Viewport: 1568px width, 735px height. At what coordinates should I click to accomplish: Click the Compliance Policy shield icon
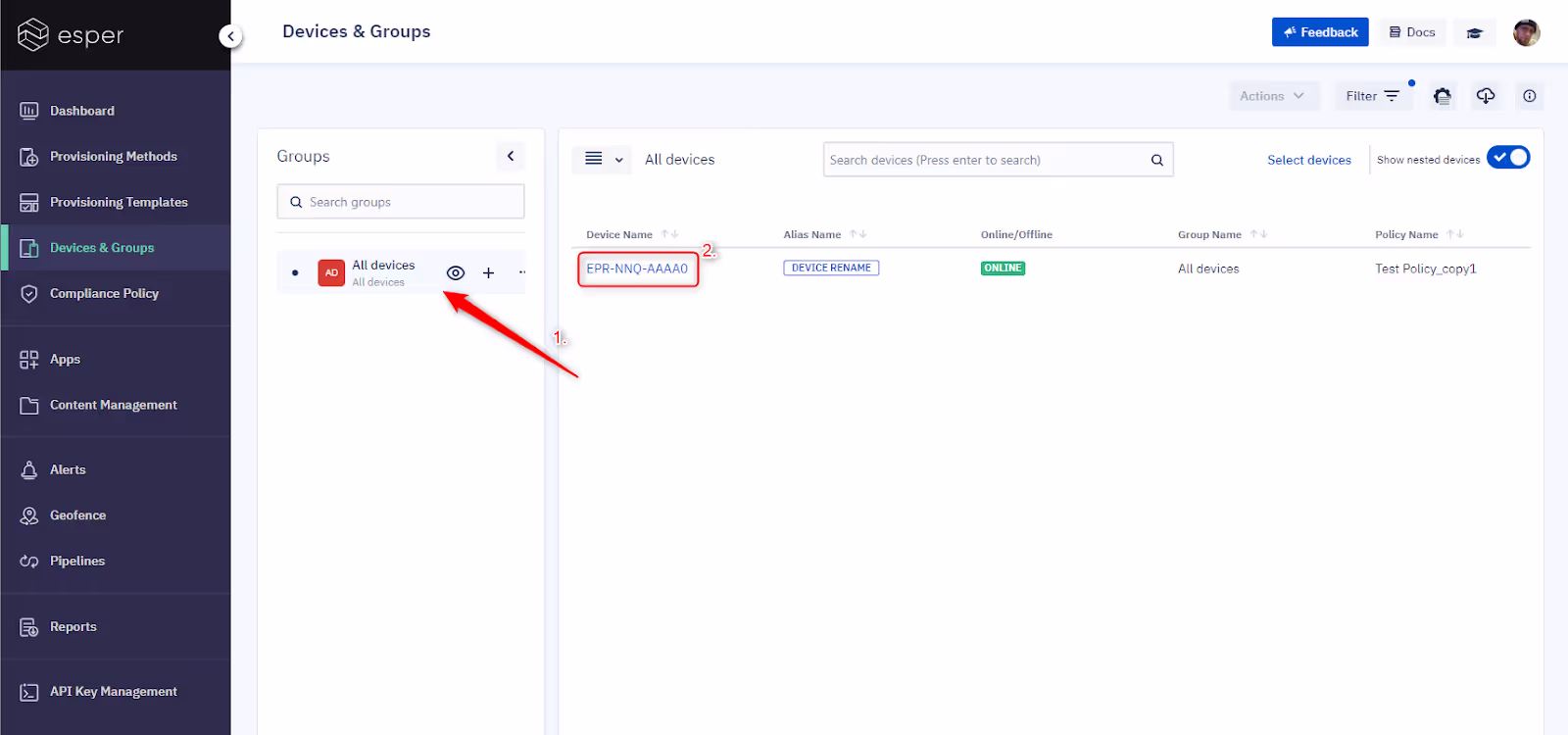pyautogui.click(x=29, y=293)
